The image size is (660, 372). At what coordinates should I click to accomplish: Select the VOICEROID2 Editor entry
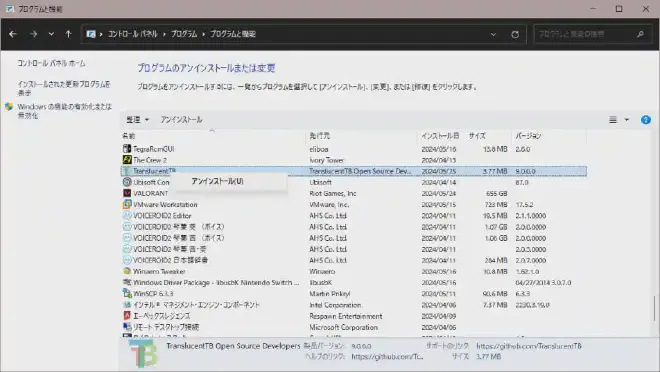coord(354,215)
